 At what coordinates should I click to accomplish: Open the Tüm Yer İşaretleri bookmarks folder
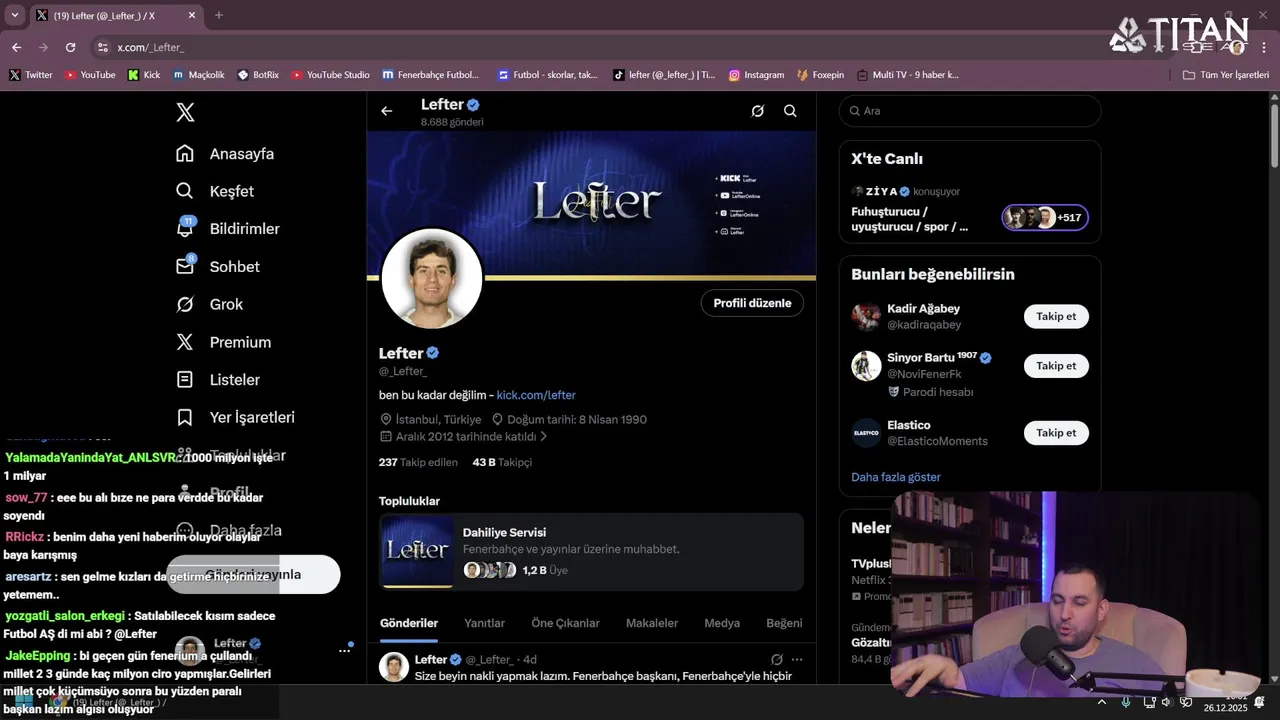1226,75
